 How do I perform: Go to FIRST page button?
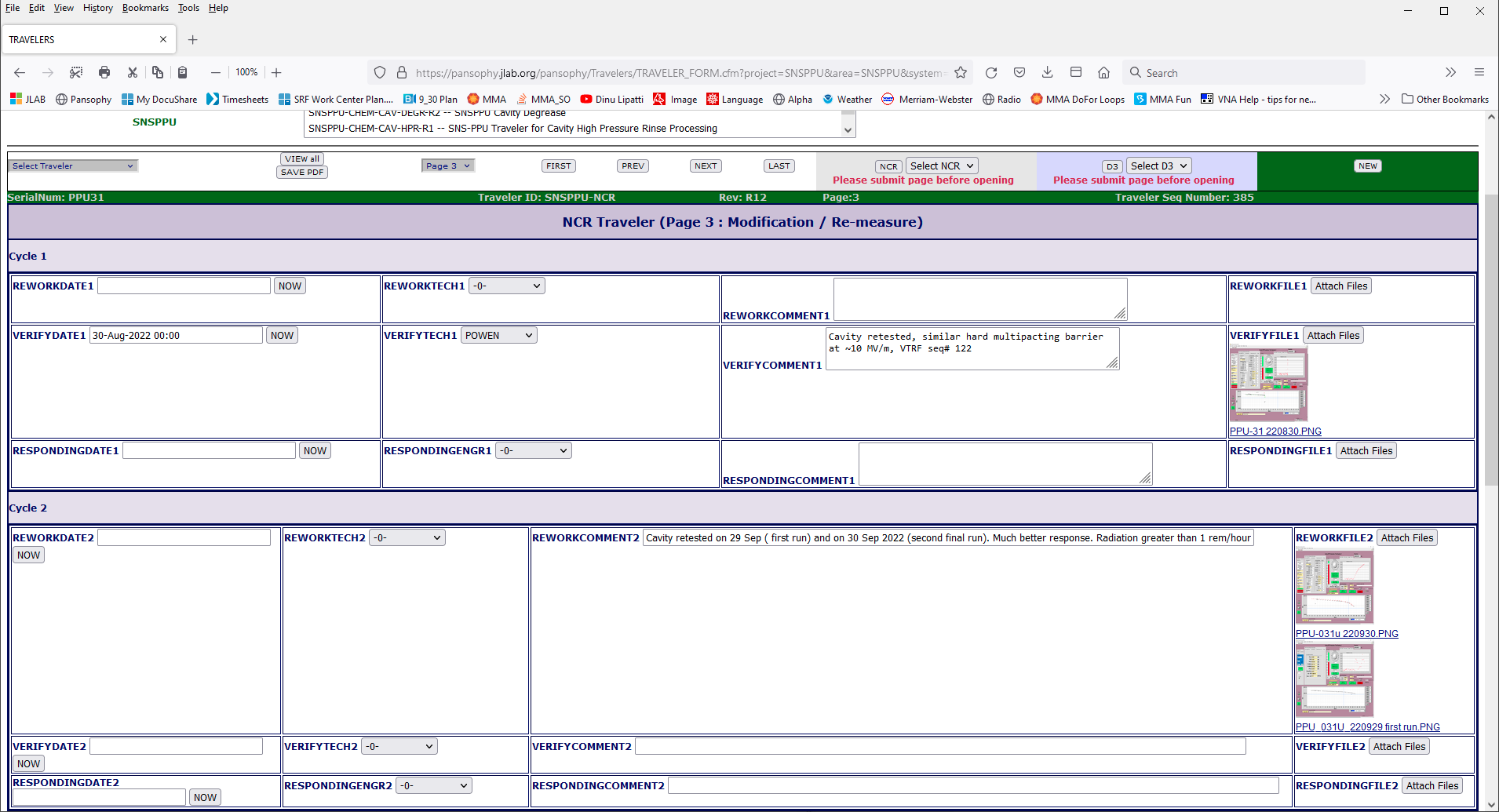coord(559,166)
